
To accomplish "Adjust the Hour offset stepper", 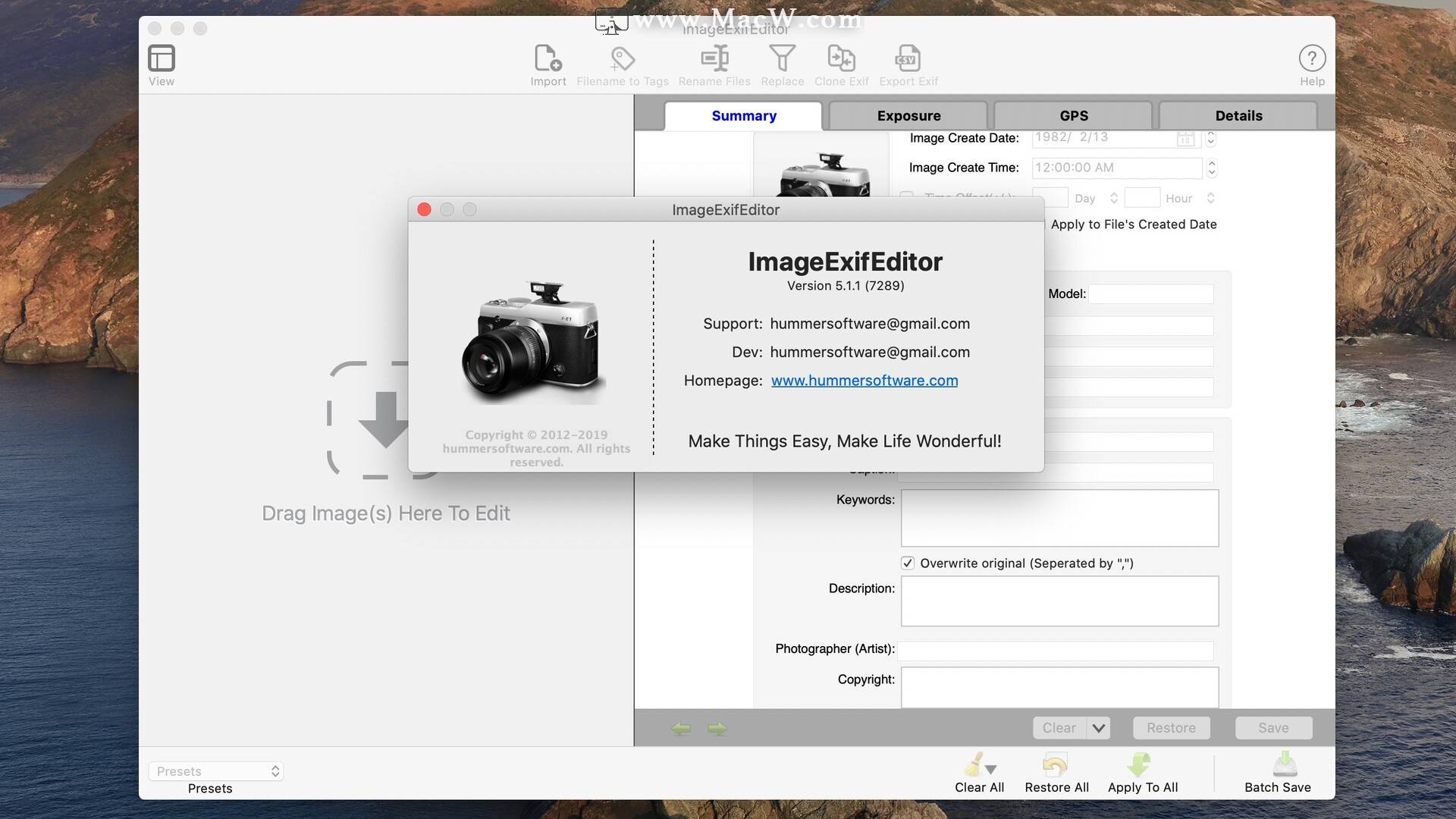I will (x=1210, y=198).
